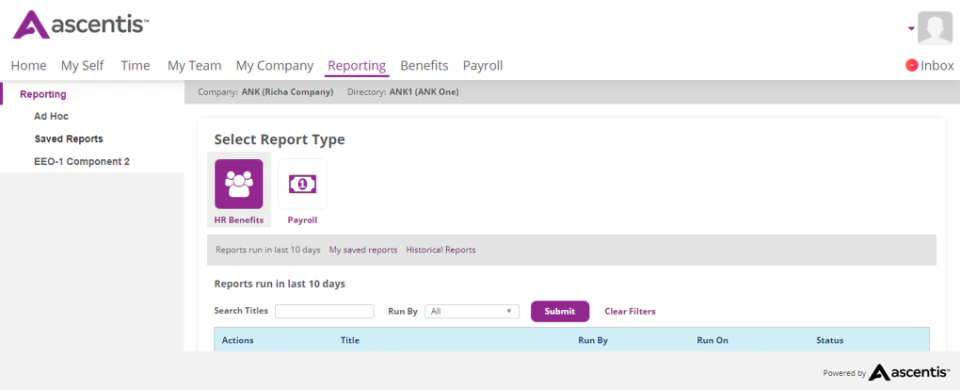Expand the arrow beside the profile avatar
This screenshot has width=960, height=390.
click(x=911, y=28)
